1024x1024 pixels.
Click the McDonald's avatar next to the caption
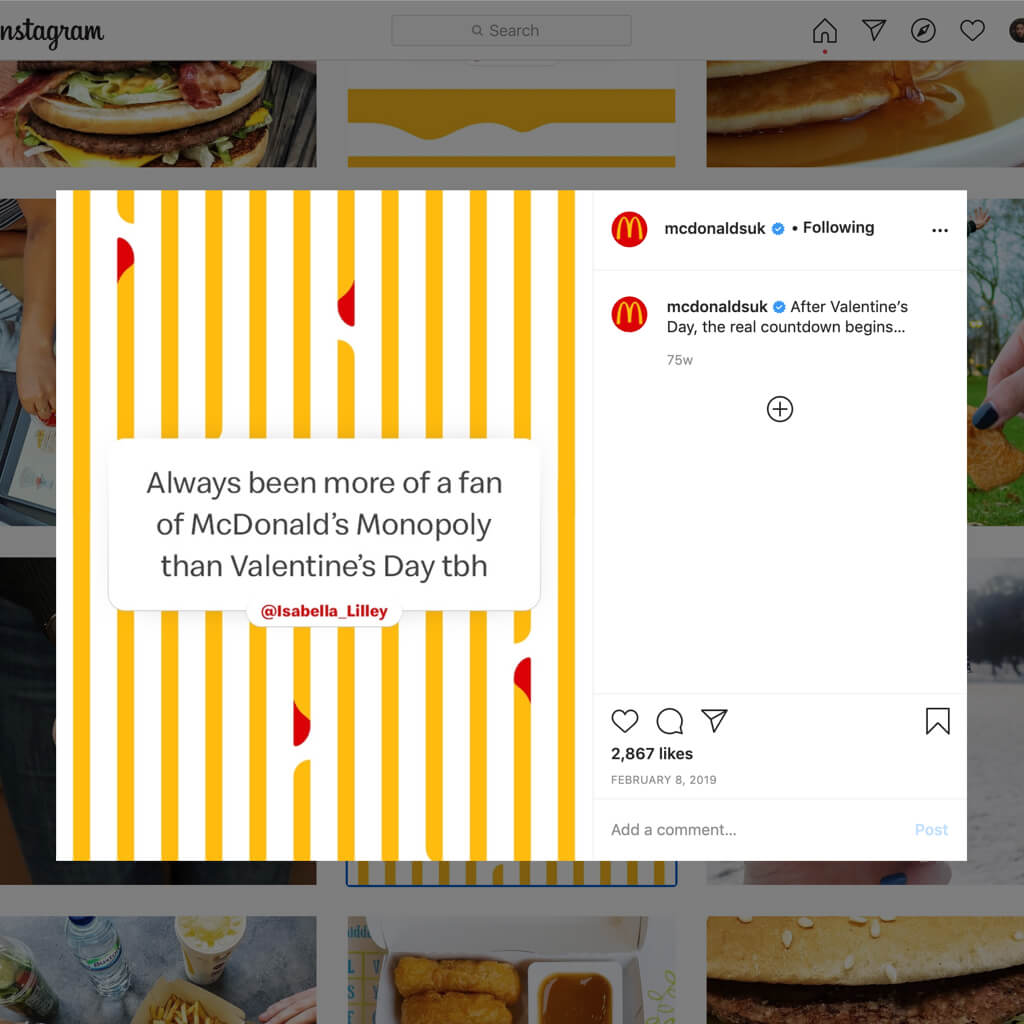(x=629, y=314)
